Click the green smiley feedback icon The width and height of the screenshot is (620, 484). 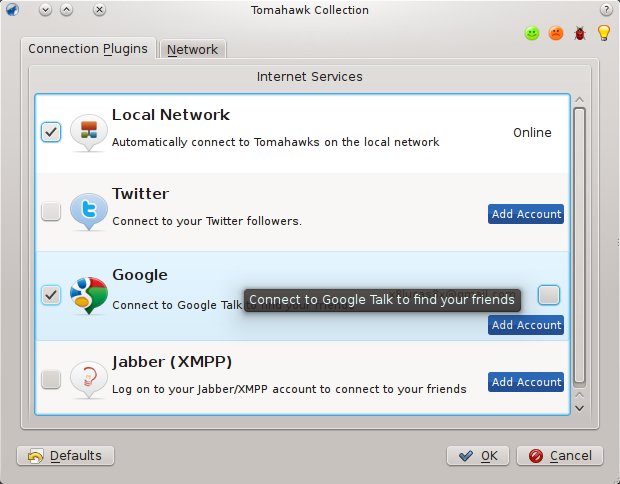532,33
